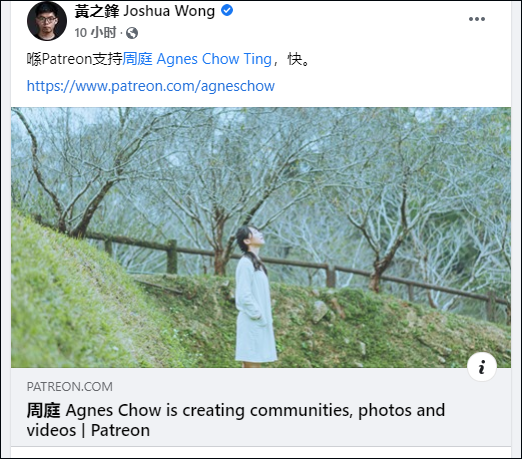Open the 'Agnes Chow is creating communities' headline
The height and width of the screenshot is (459, 522).
[x=236, y=410]
